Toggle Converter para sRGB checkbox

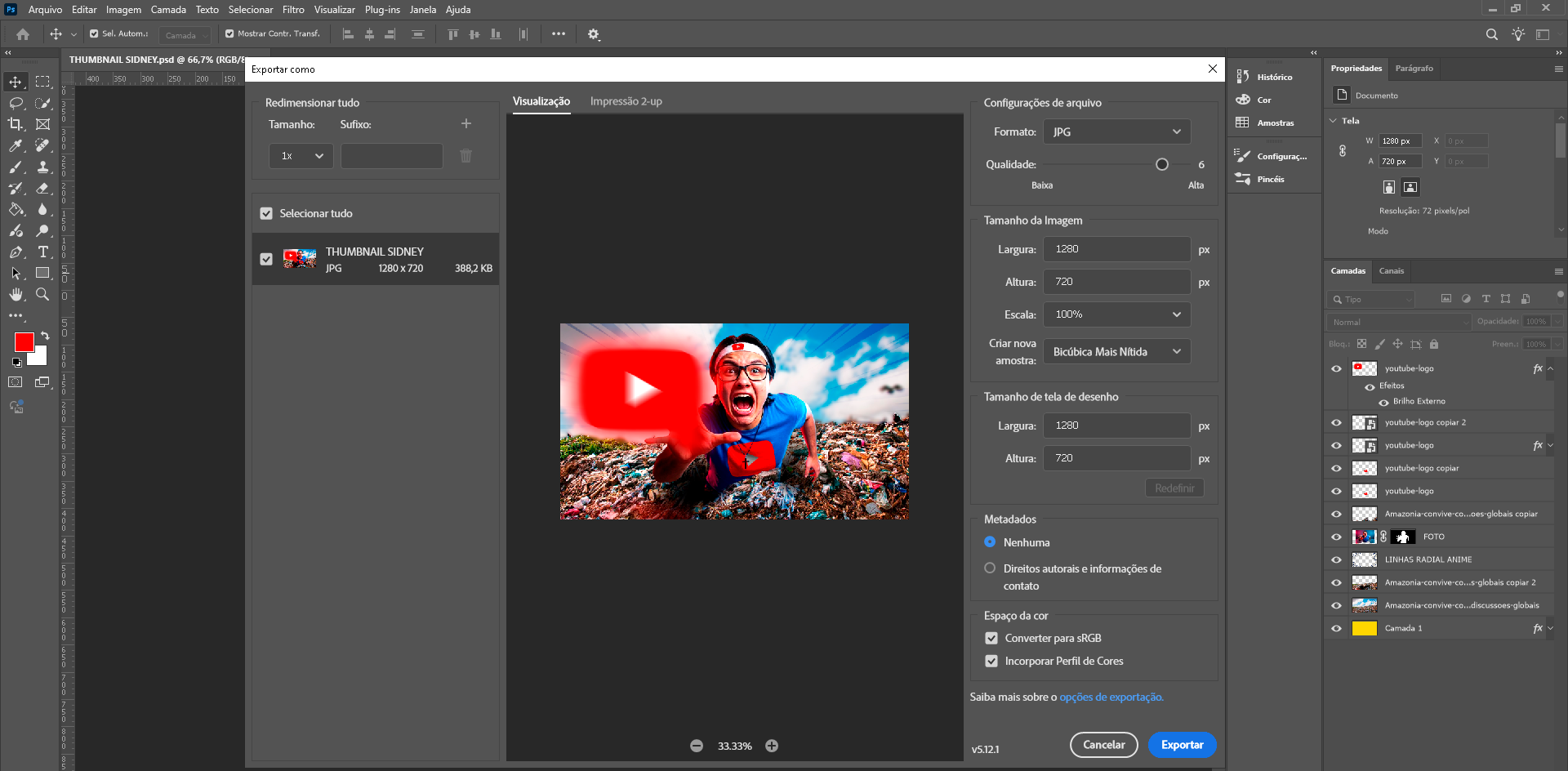tap(991, 638)
